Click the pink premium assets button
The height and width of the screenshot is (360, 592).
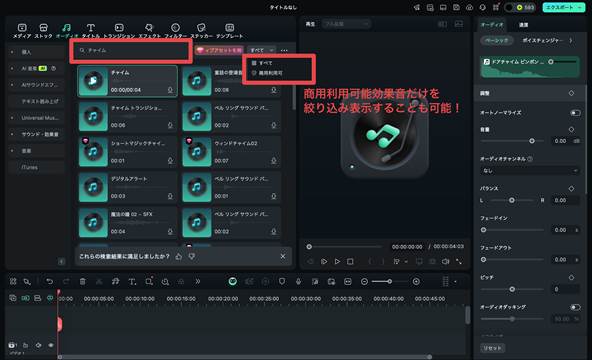(219, 50)
